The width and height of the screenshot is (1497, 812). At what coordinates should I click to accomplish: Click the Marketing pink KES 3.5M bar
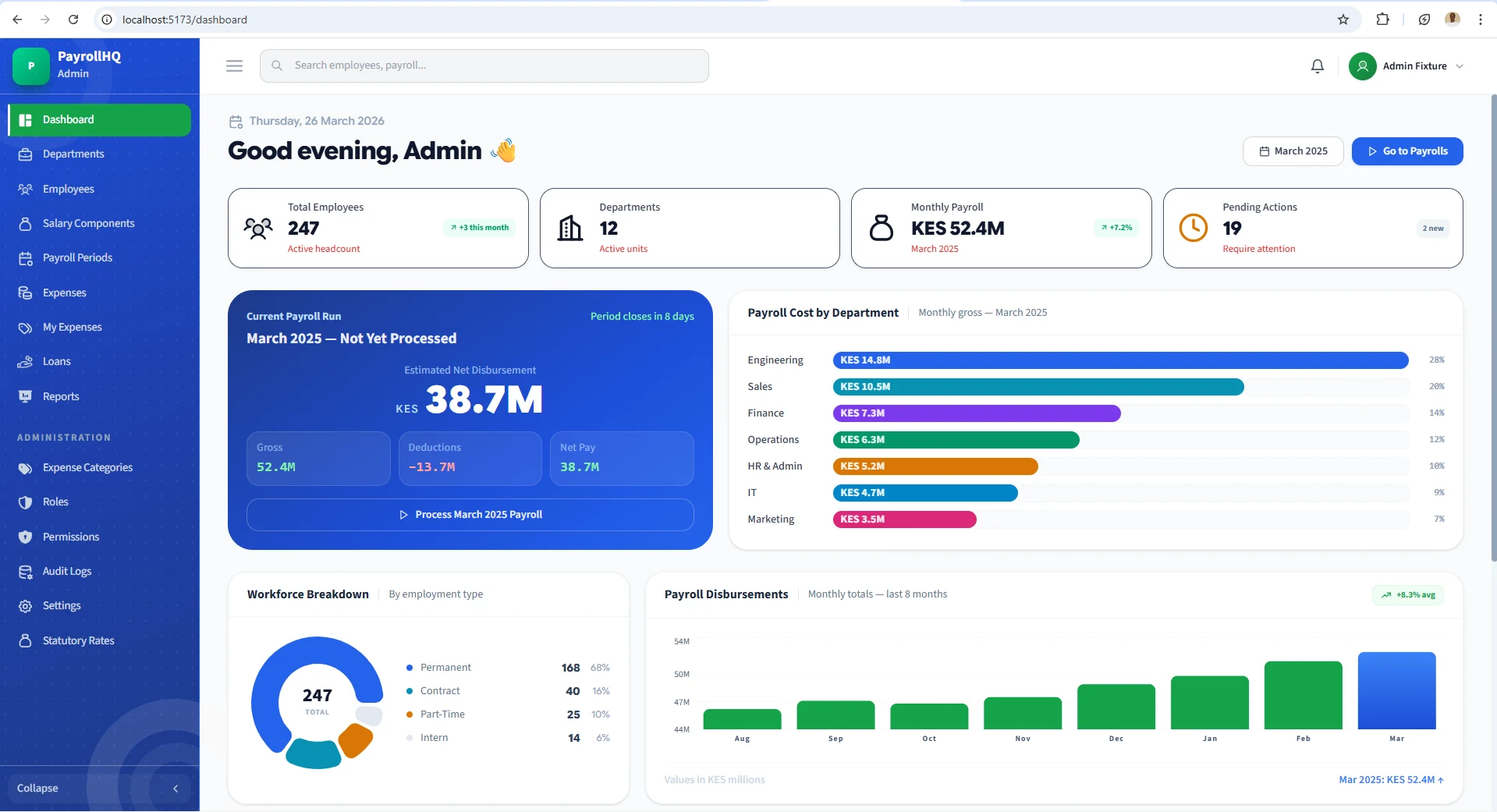[905, 519]
